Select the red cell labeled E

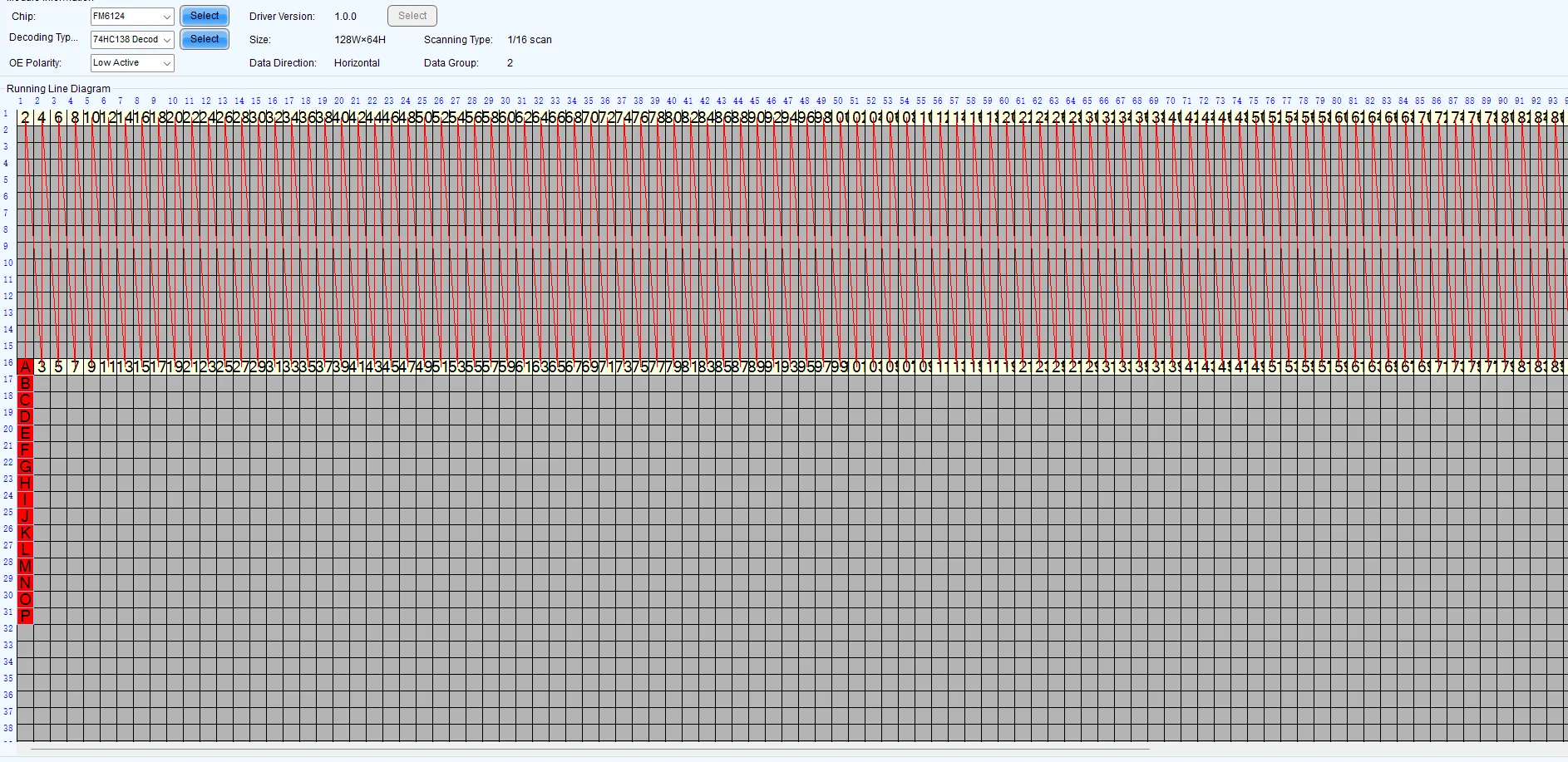(x=25, y=433)
